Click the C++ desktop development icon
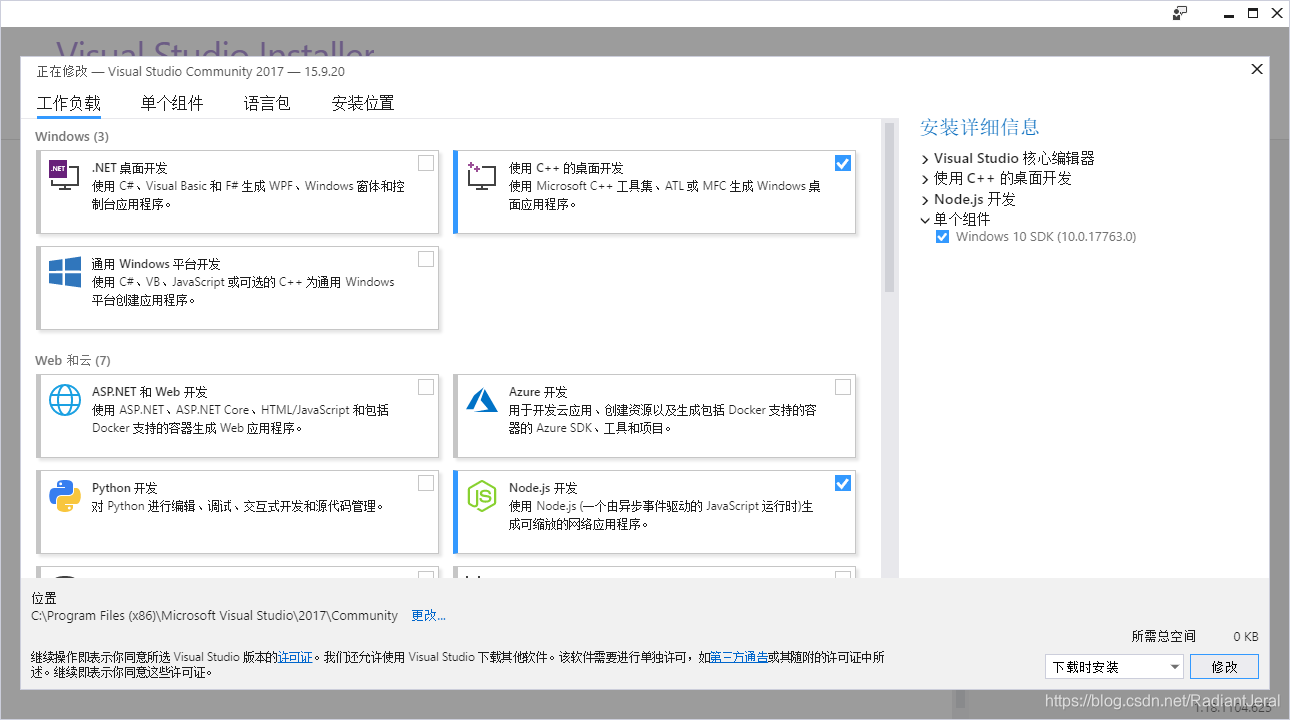 [482, 175]
